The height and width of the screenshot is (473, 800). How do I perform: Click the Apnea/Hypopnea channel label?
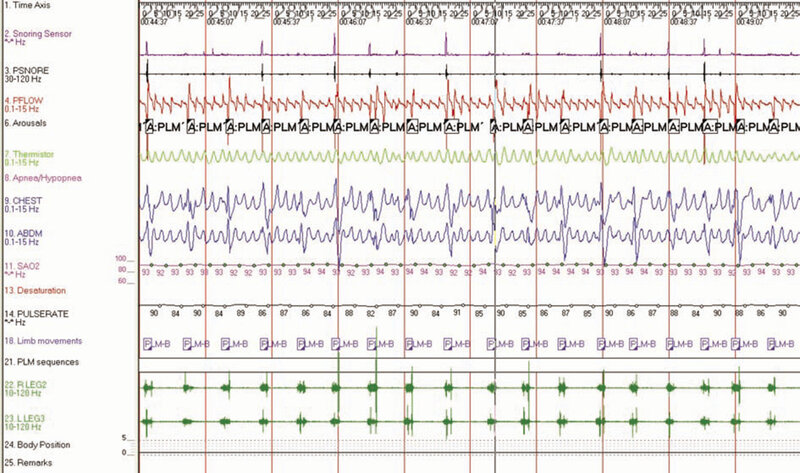[43, 178]
